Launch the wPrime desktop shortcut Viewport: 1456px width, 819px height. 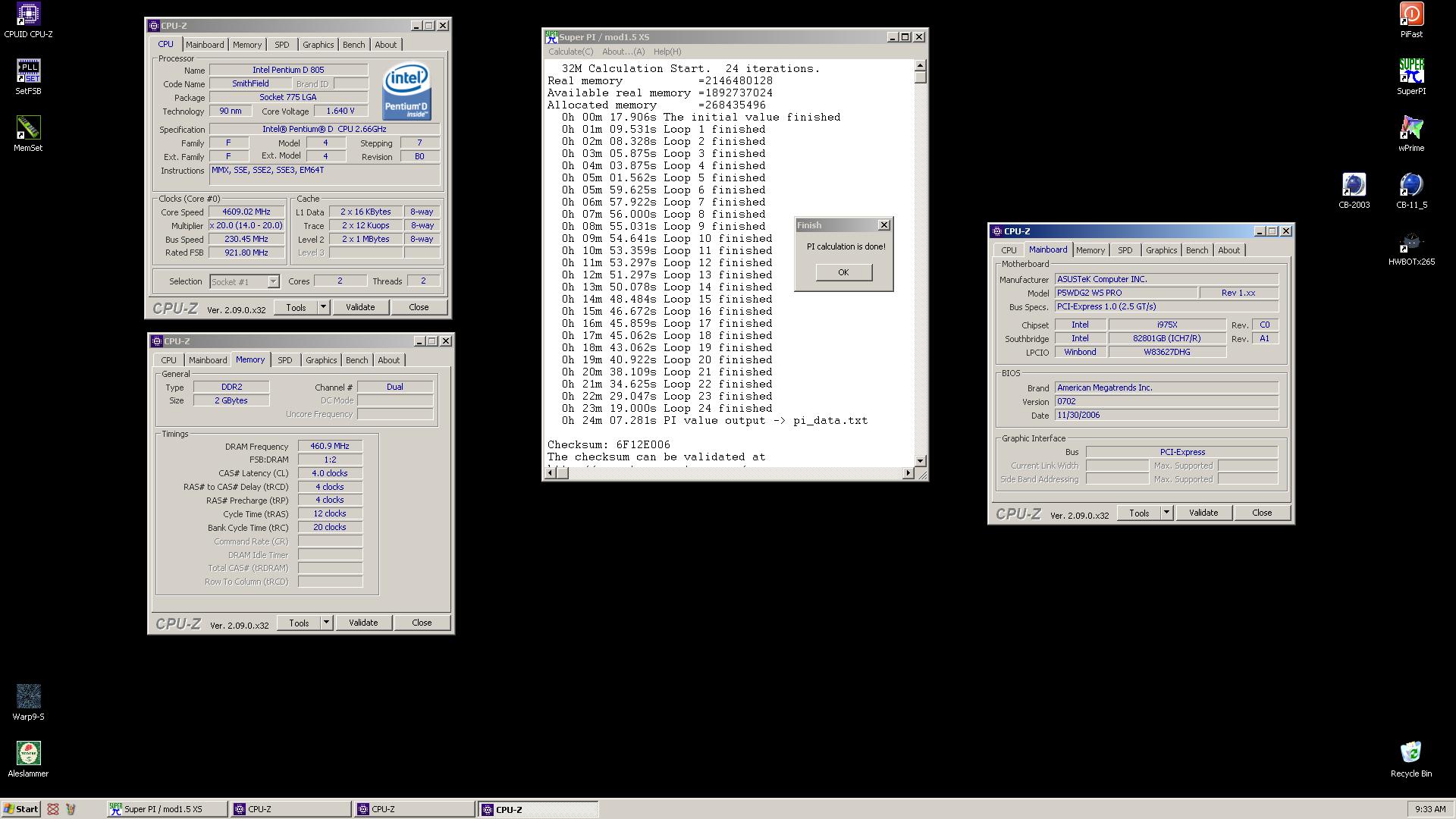click(1411, 134)
